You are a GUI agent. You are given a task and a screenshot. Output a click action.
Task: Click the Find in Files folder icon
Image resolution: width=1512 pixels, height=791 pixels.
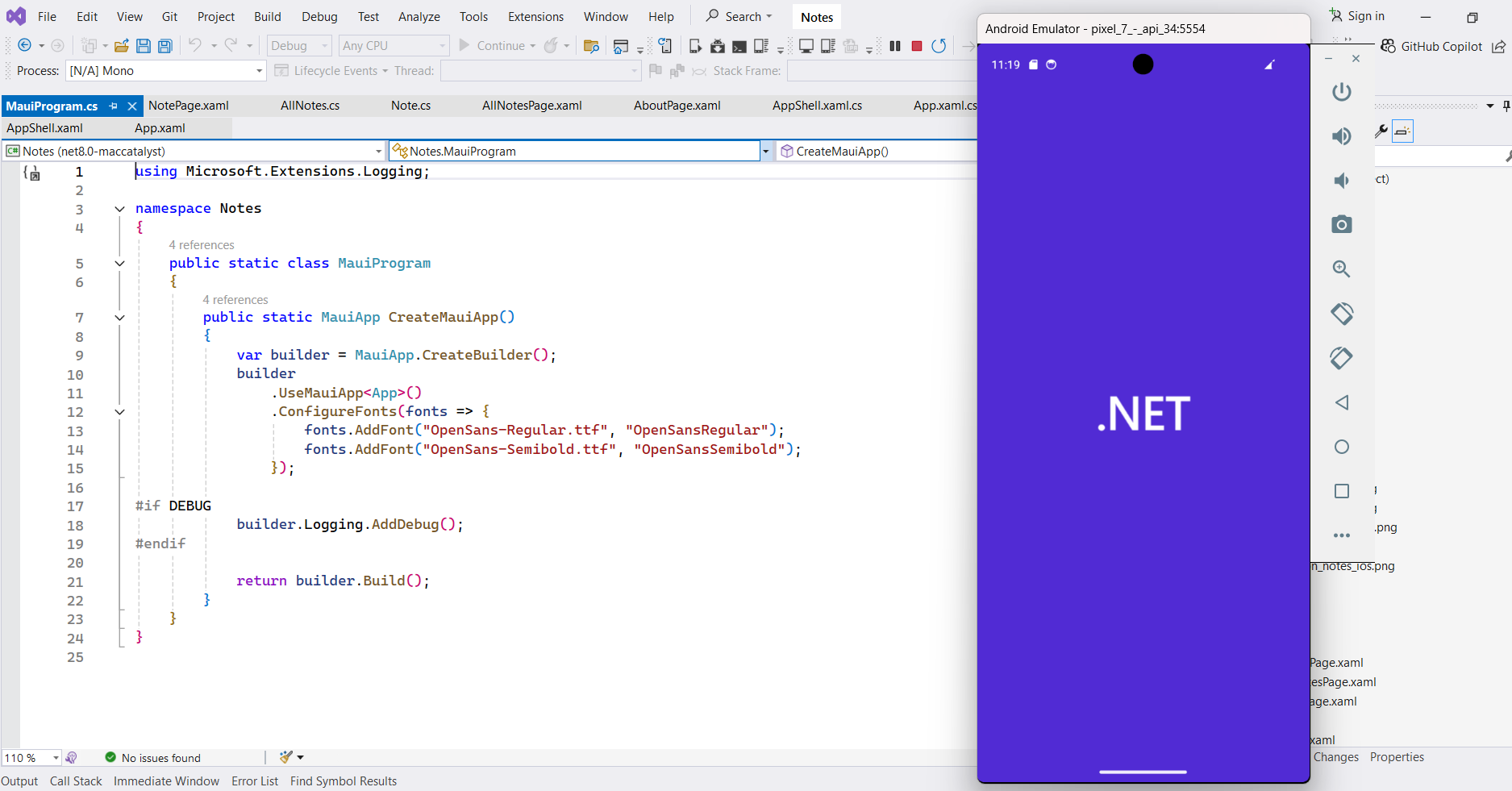coord(591,46)
